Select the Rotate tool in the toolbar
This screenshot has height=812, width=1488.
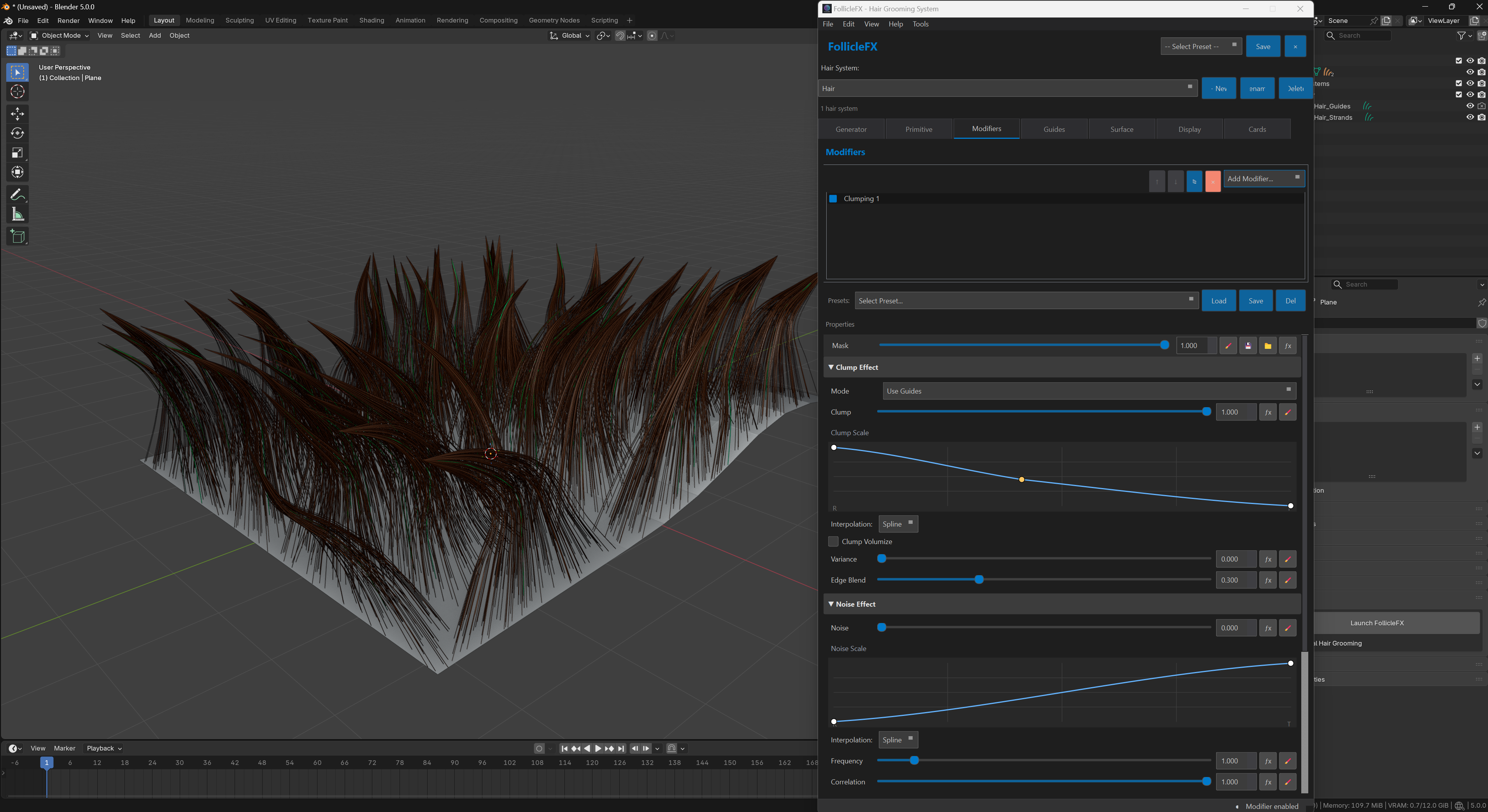pyautogui.click(x=18, y=133)
